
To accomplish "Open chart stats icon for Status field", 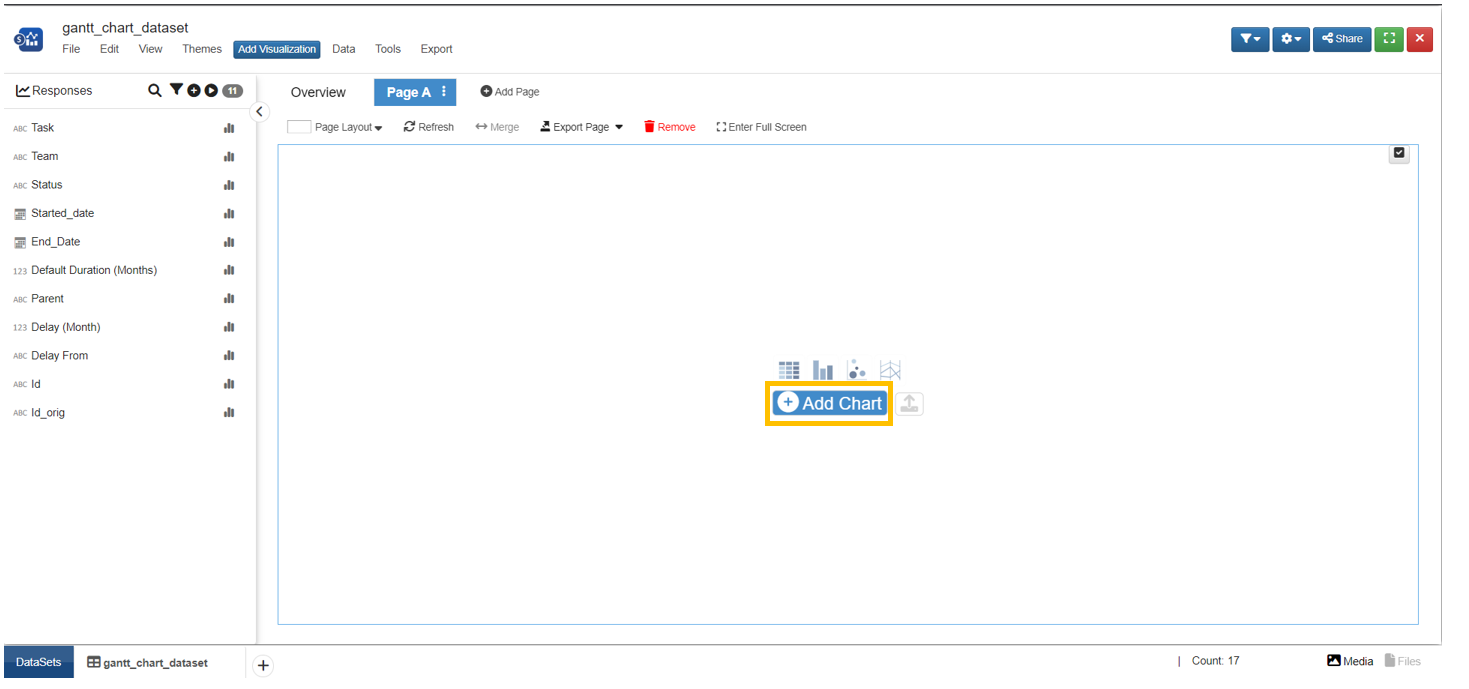I will (x=229, y=185).
